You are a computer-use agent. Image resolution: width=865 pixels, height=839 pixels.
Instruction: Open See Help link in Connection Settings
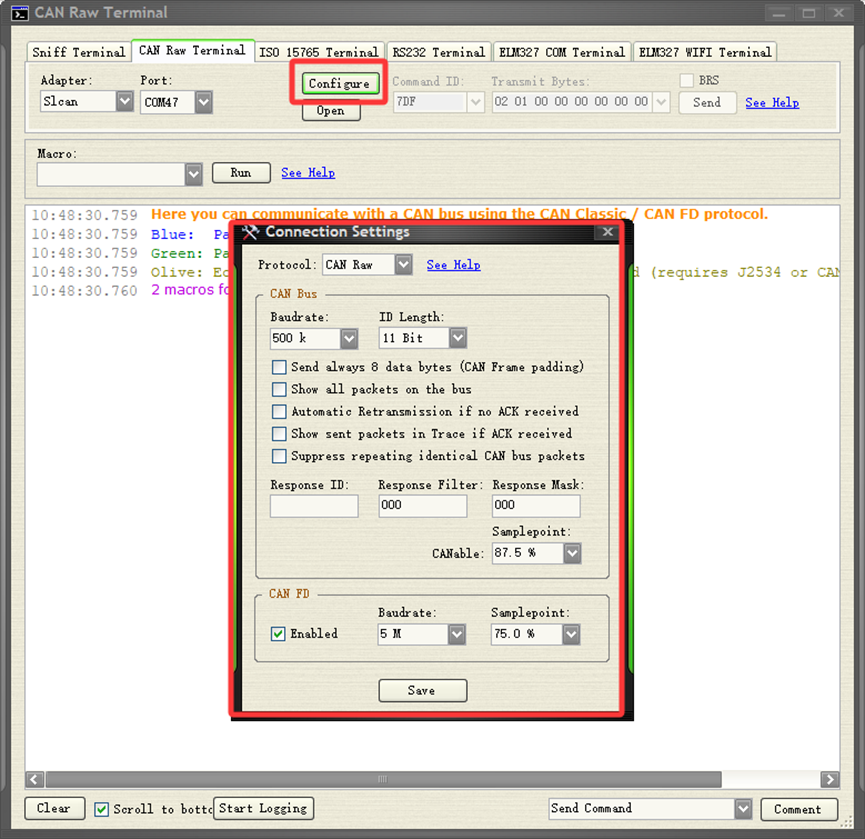[x=453, y=265]
